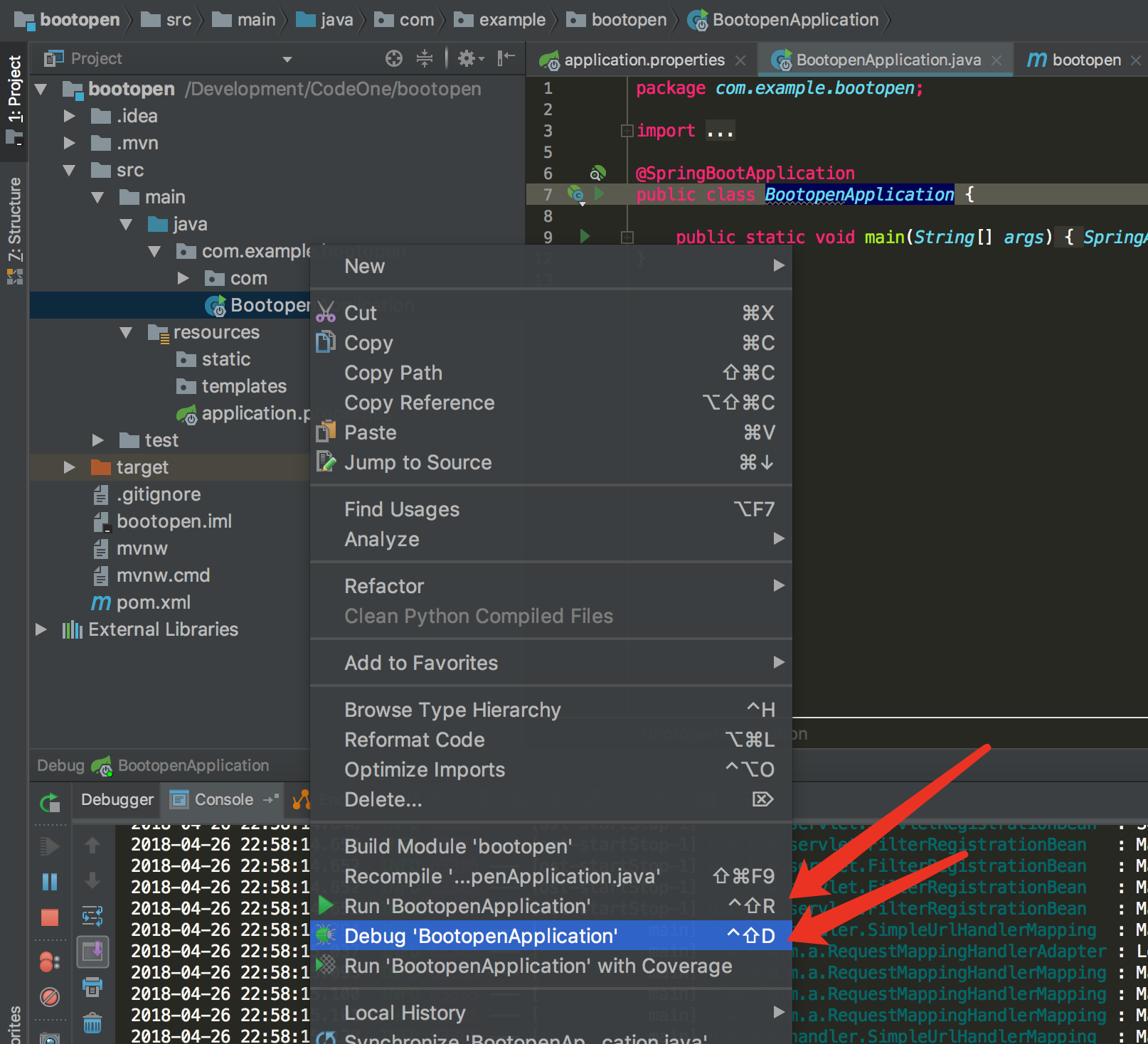Collapse the resources folder
This screenshot has width=1148, height=1044.
point(126,333)
